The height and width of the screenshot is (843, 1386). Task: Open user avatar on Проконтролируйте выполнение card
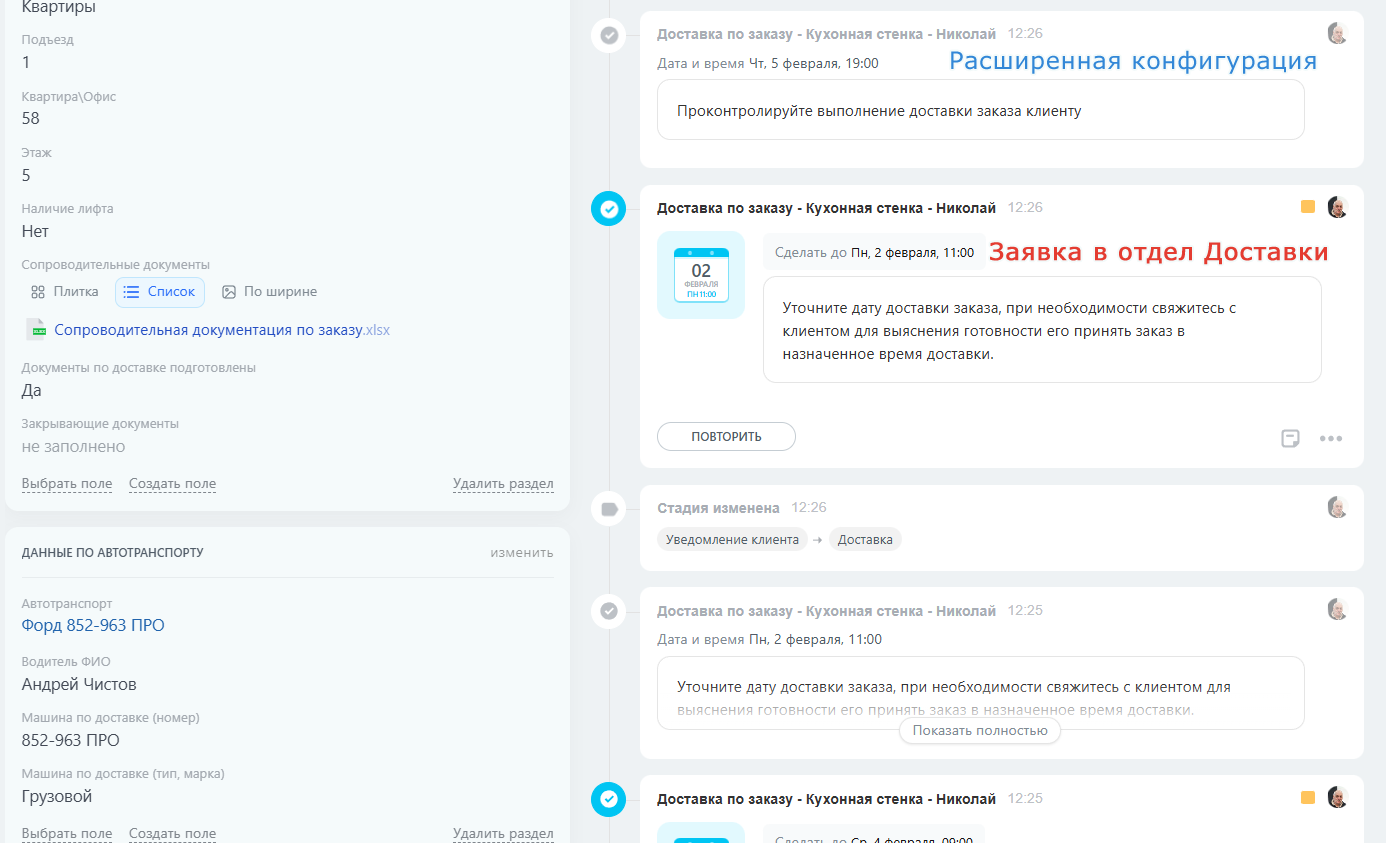1337,33
